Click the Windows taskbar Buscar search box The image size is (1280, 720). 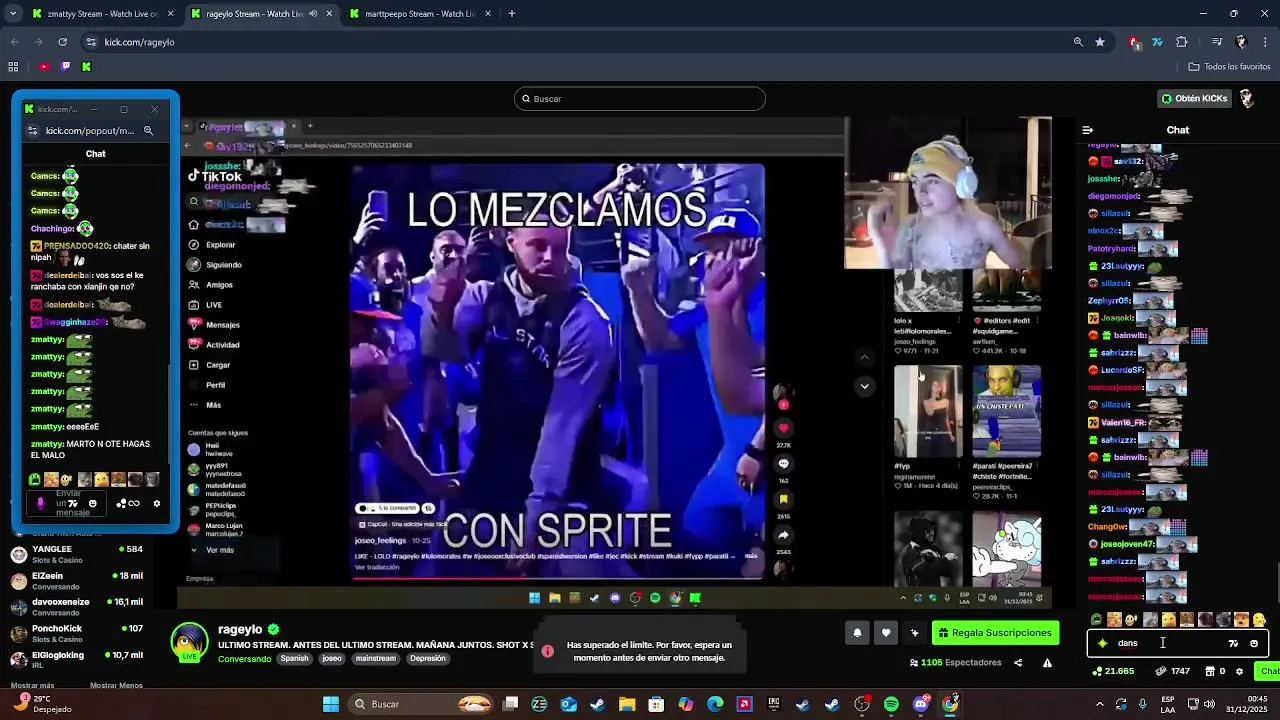tap(420, 704)
